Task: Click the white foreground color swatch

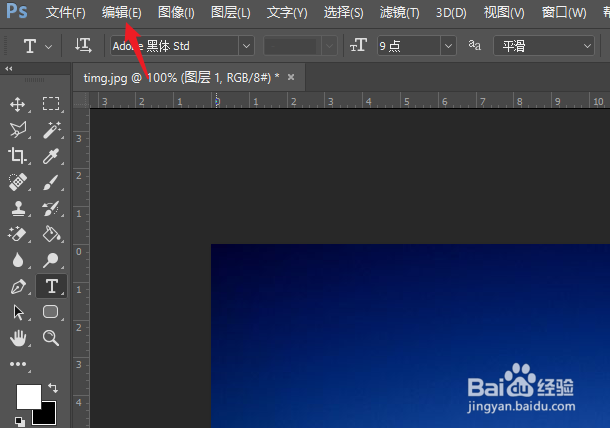Action: [28, 396]
